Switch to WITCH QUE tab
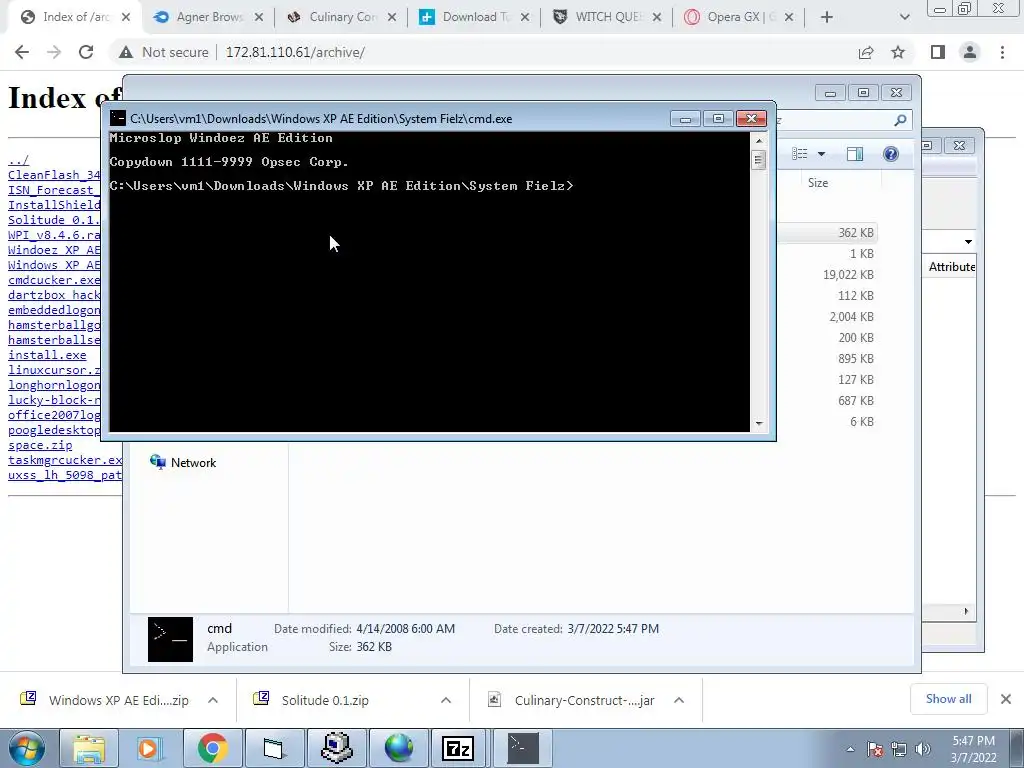Image resolution: width=1024 pixels, height=768 pixels. click(x=608, y=17)
